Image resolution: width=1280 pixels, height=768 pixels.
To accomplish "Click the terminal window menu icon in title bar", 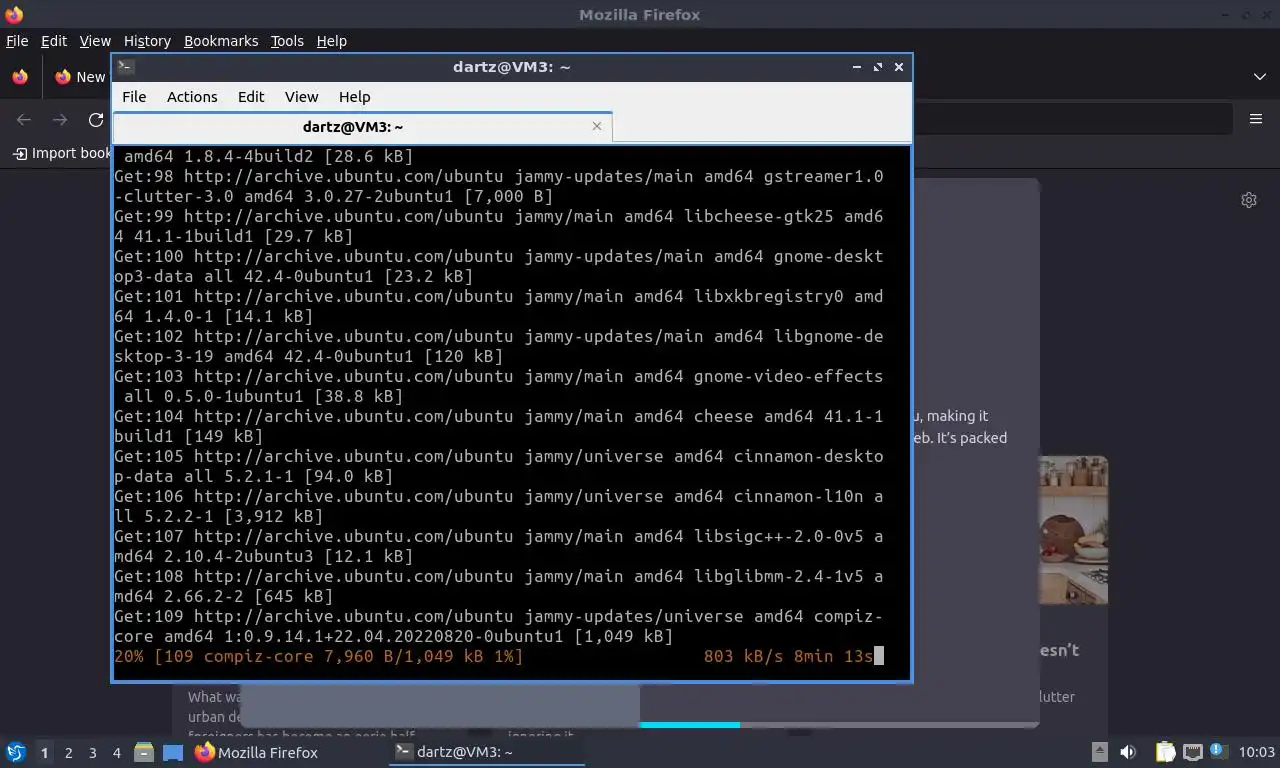I will (125, 67).
